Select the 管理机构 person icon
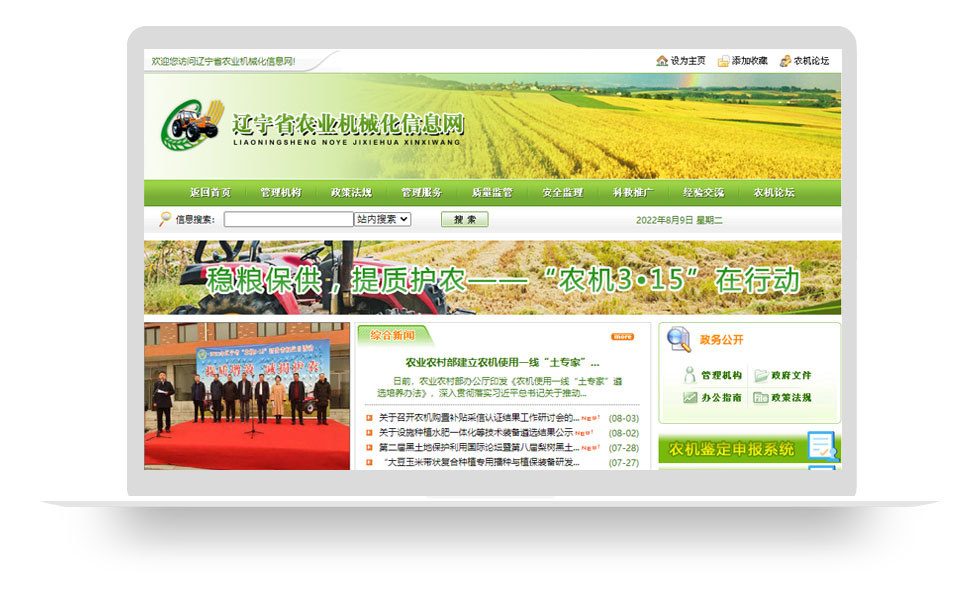 pyautogui.click(x=690, y=374)
